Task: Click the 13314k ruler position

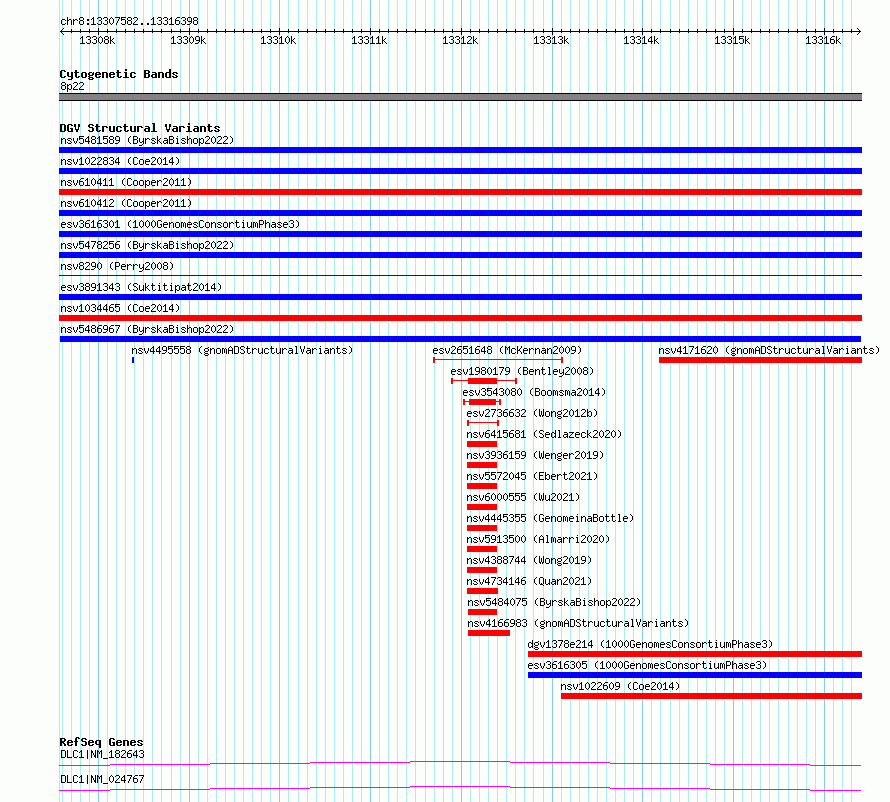Action: (641, 40)
